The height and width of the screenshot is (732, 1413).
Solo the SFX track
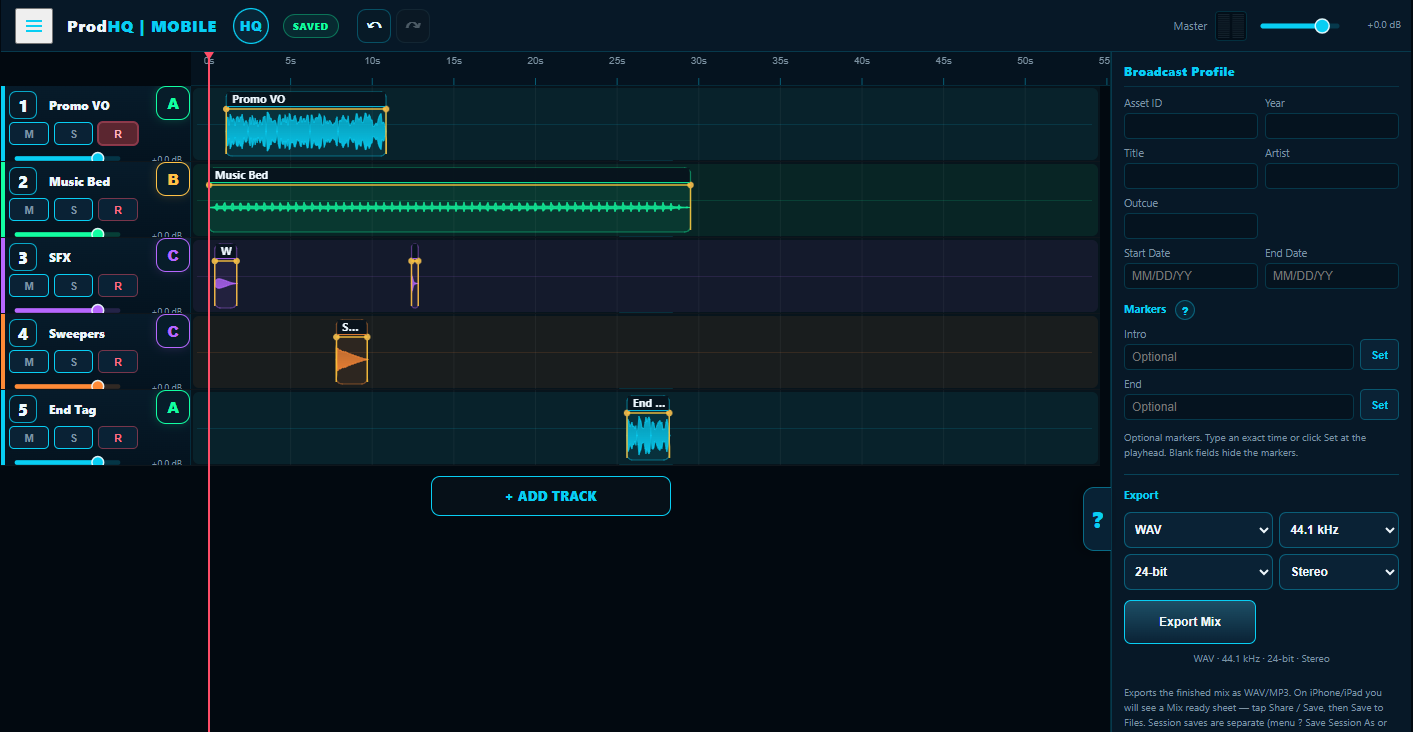pos(73,286)
